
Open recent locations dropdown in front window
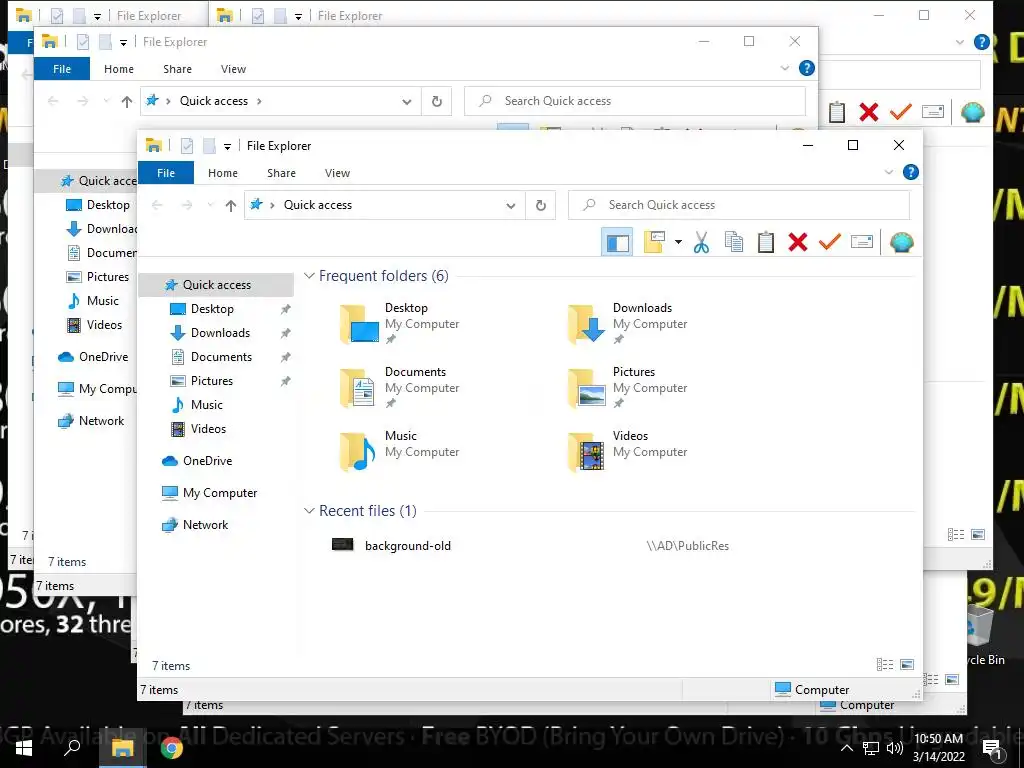[210, 205]
